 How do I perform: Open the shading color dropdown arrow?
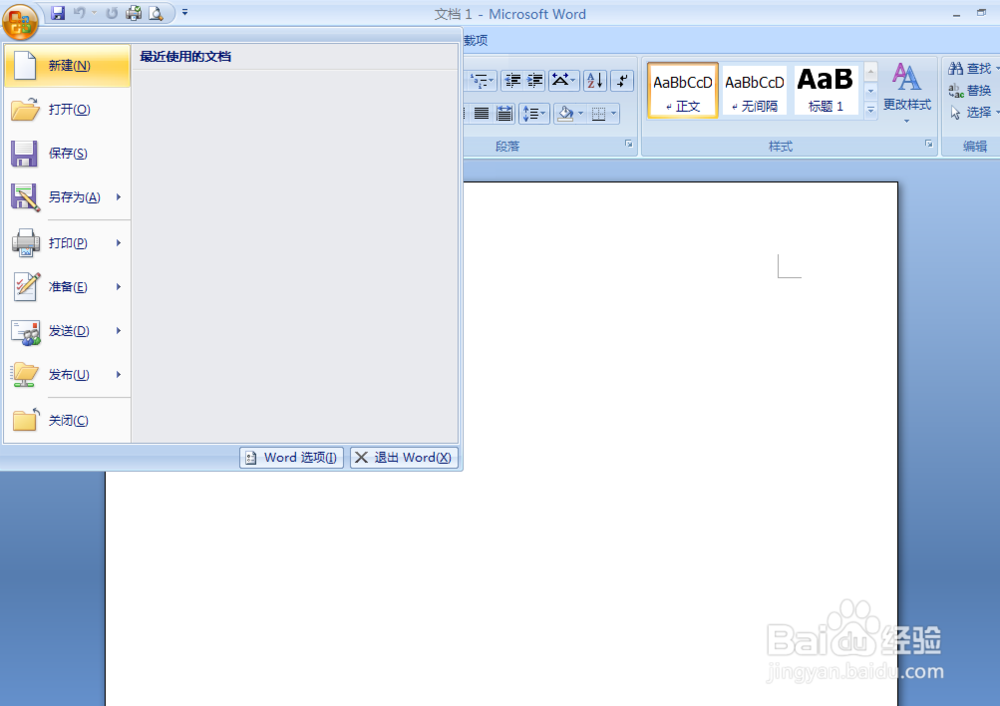[580, 114]
